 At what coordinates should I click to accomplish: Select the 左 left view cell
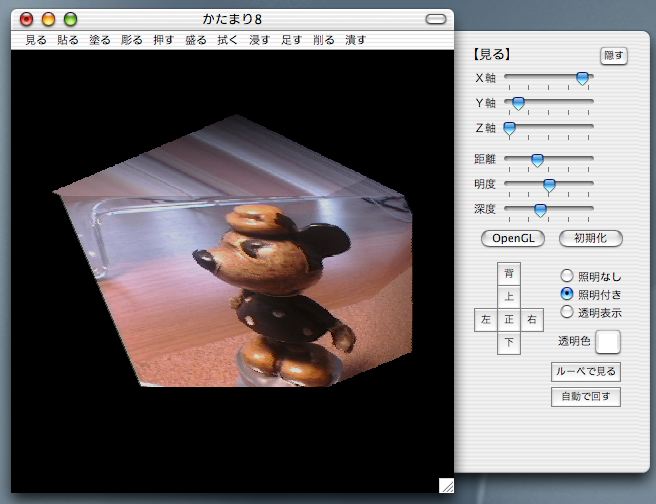486,320
